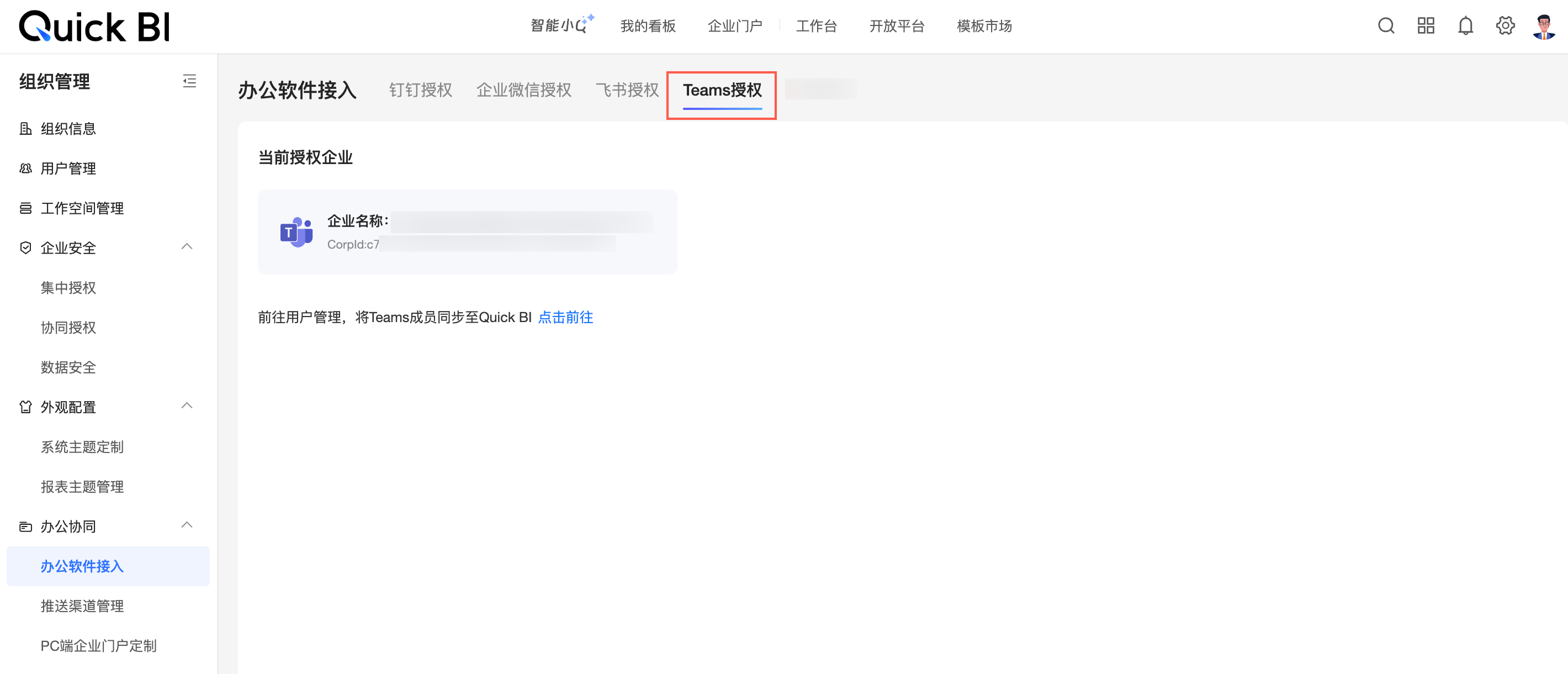The image size is (1568, 674).
Task: Click the Microsoft Teams icon in card
Action: 296,232
